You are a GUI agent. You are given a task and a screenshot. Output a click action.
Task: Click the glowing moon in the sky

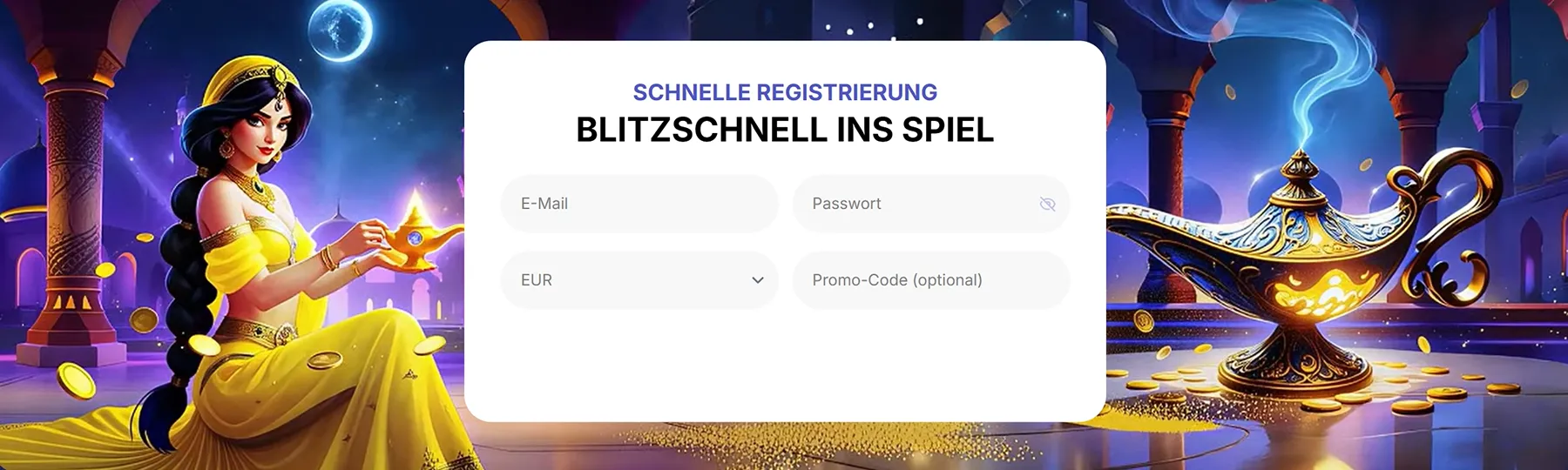click(x=341, y=28)
